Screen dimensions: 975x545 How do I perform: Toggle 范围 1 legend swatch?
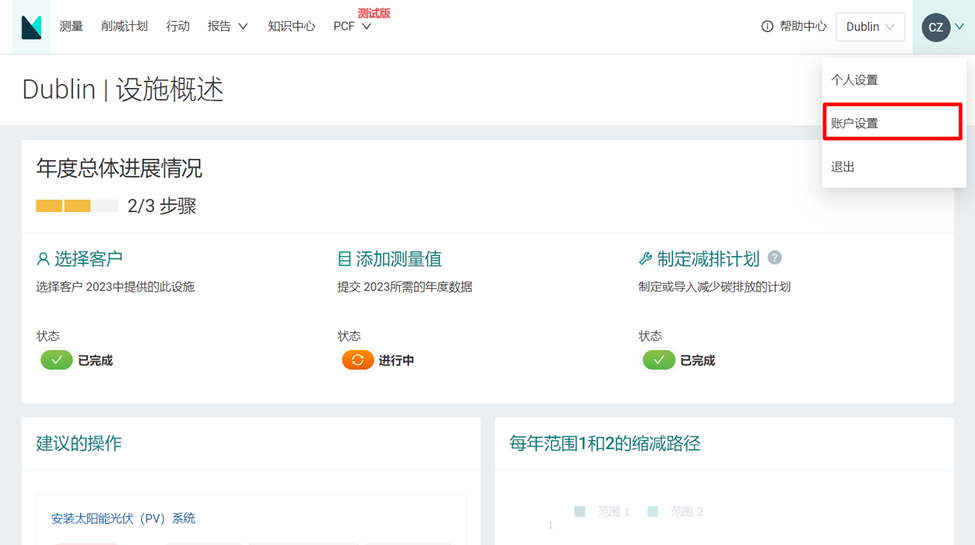(x=580, y=511)
